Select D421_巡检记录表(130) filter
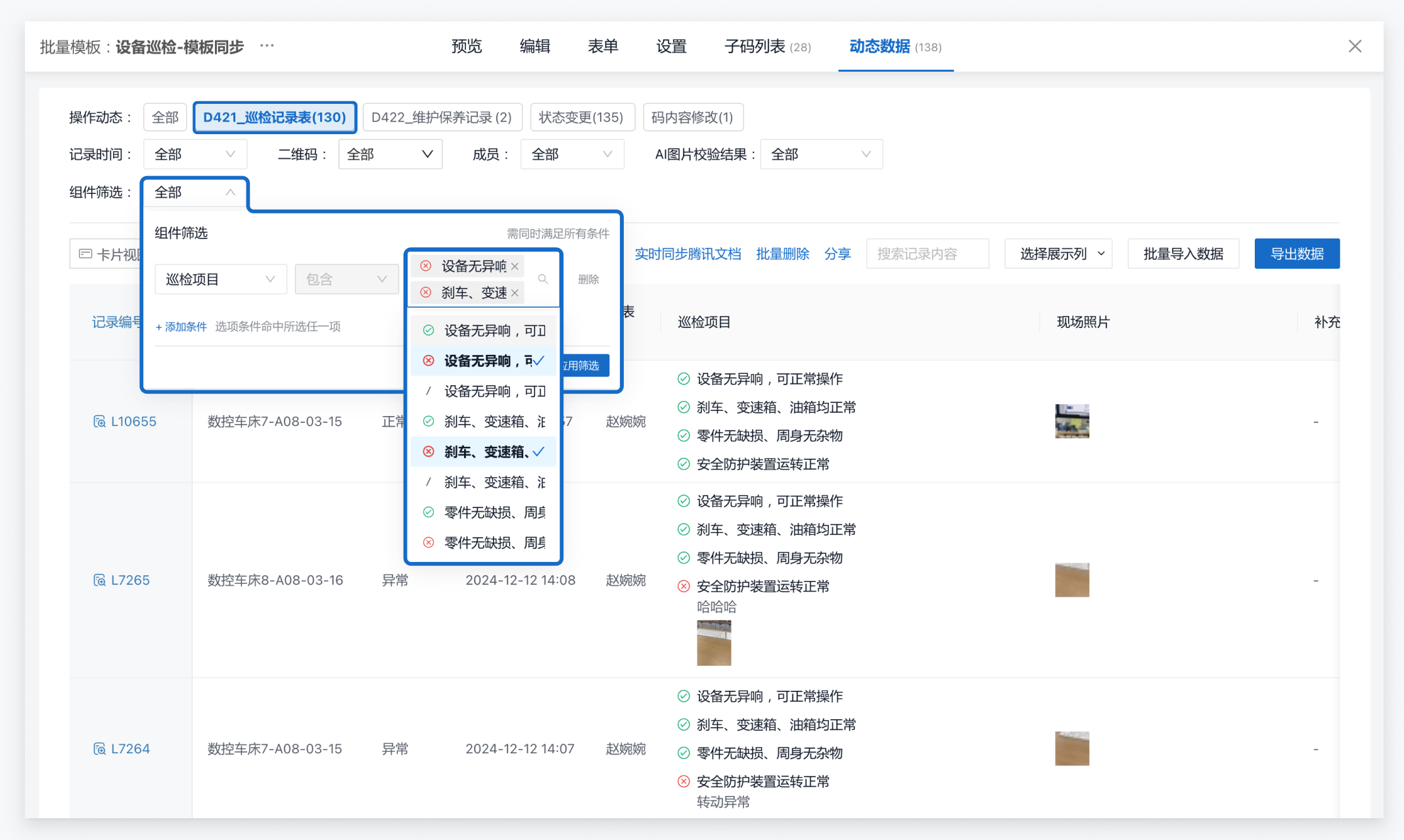1404x840 pixels. point(275,117)
